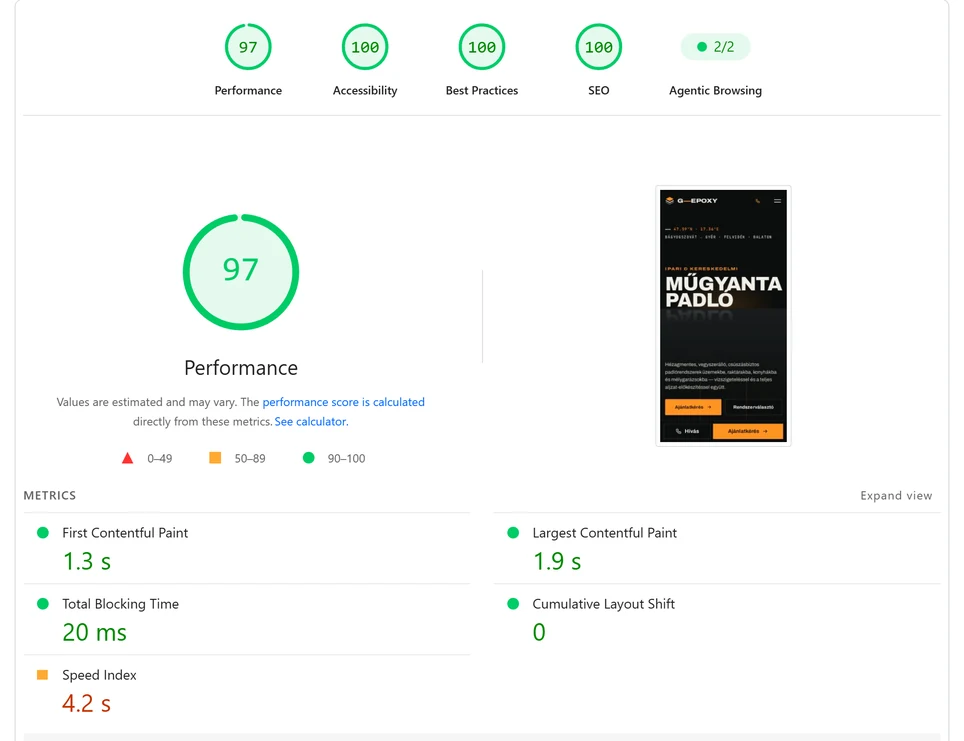Click the 1.9 s value
This screenshot has height=741, width=964.
[x=556, y=561]
